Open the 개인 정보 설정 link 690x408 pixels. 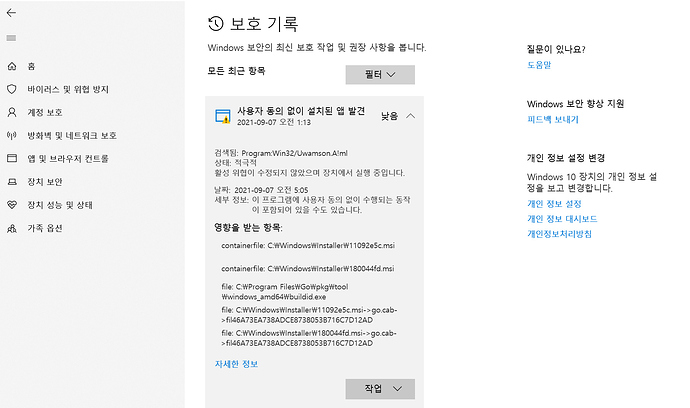point(554,204)
